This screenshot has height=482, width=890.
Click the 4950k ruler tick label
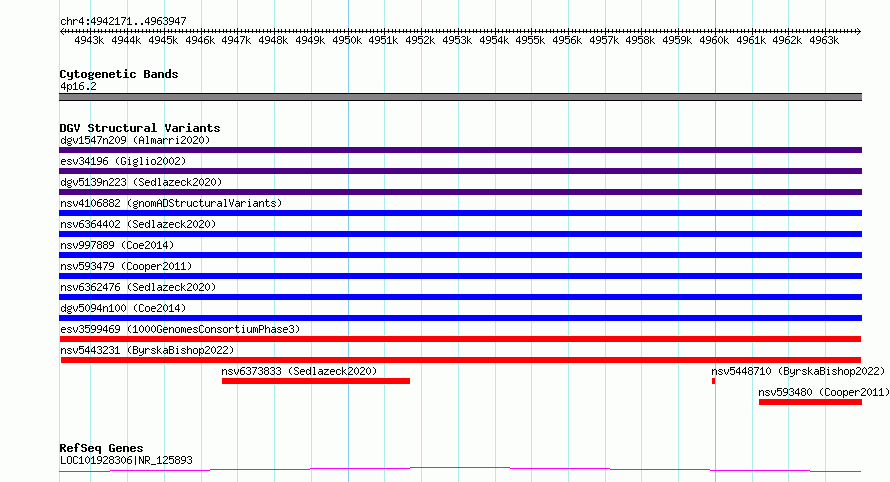tap(347, 40)
